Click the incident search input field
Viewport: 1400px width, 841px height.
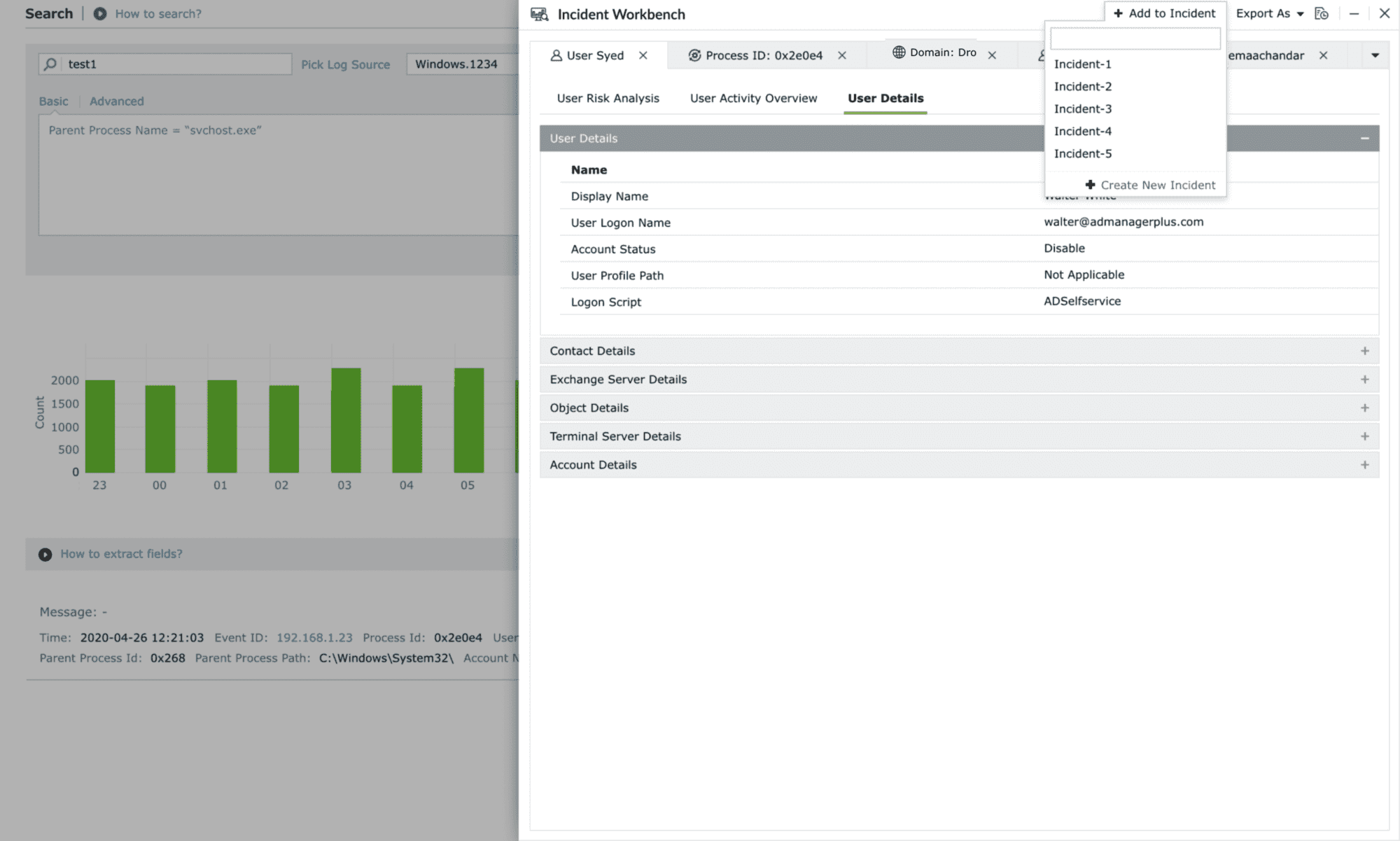tap(1135, 39)
